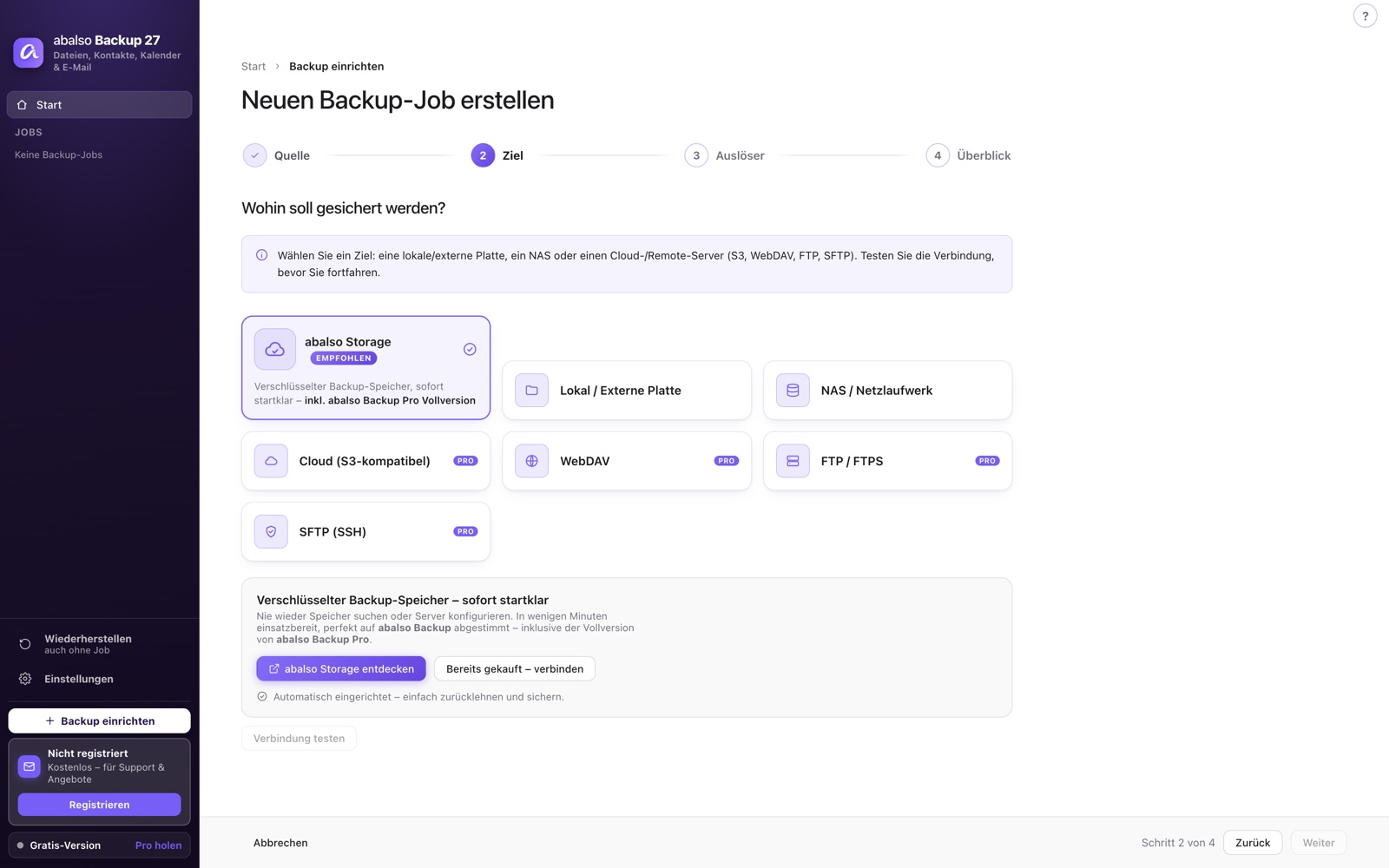Click the external-link icon on abalso Storage entdecken
Screen dimensions: 1389x868
(x=274, y=668)
